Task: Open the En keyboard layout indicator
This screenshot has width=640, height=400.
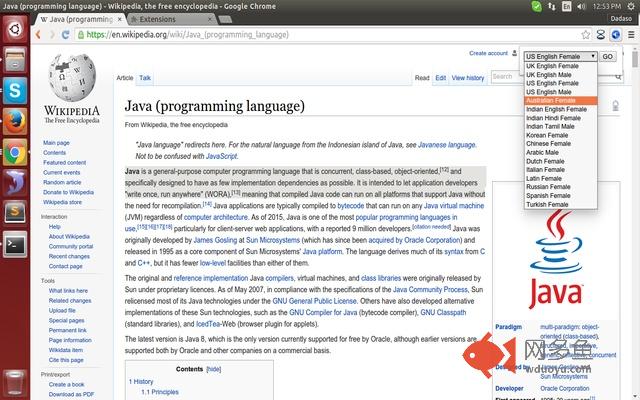Action: [567, 6]
